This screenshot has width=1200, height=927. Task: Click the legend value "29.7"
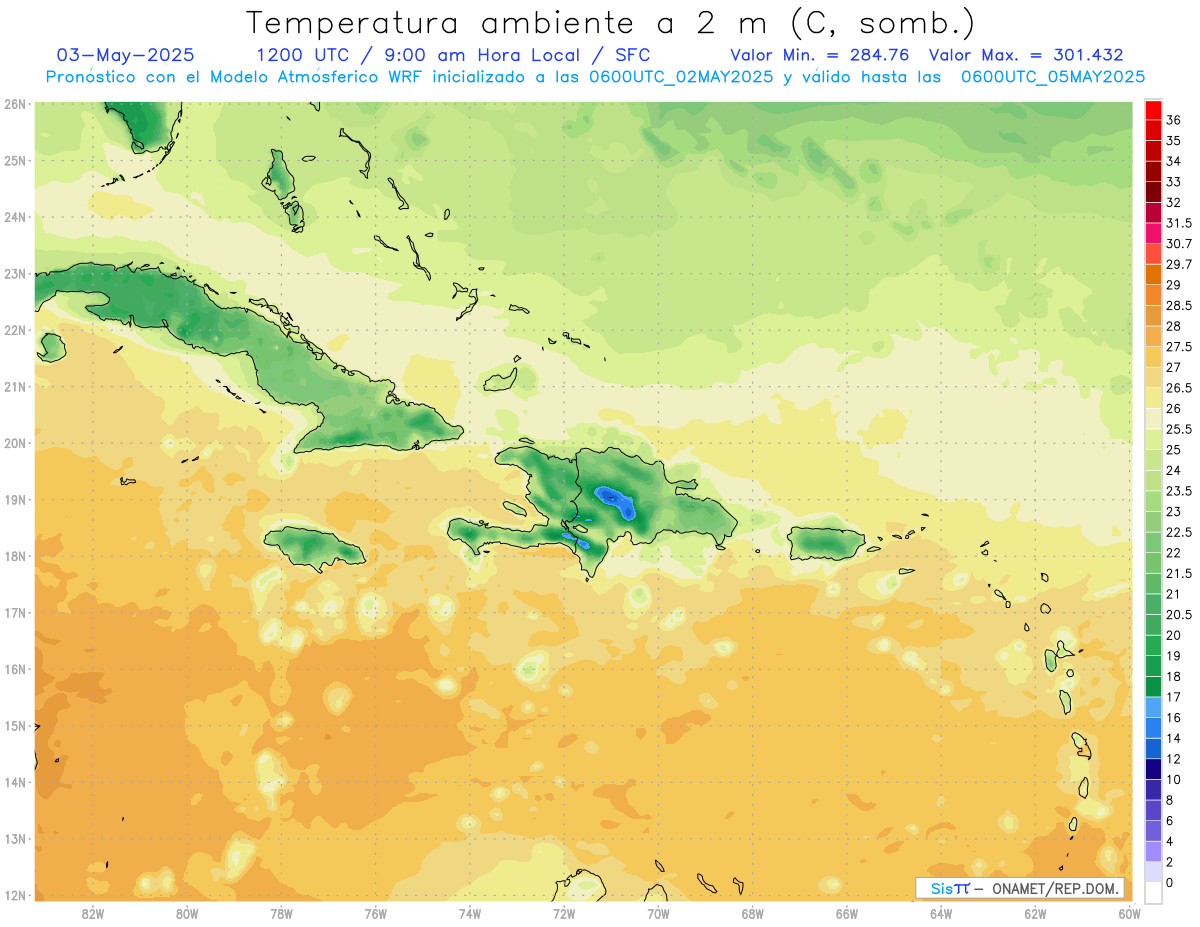(x=1178, y=264)
